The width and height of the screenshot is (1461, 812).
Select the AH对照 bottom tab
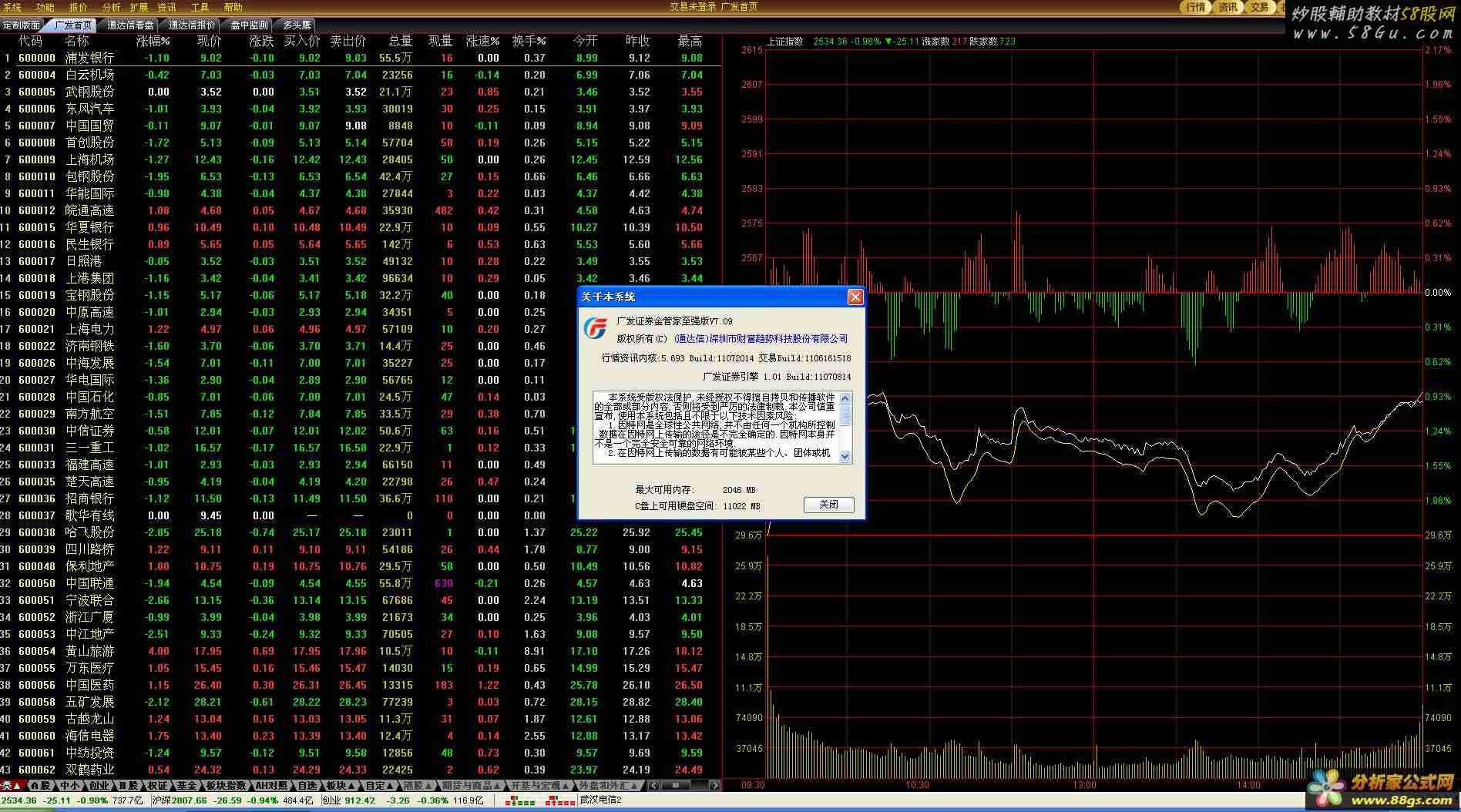point(271,785)
